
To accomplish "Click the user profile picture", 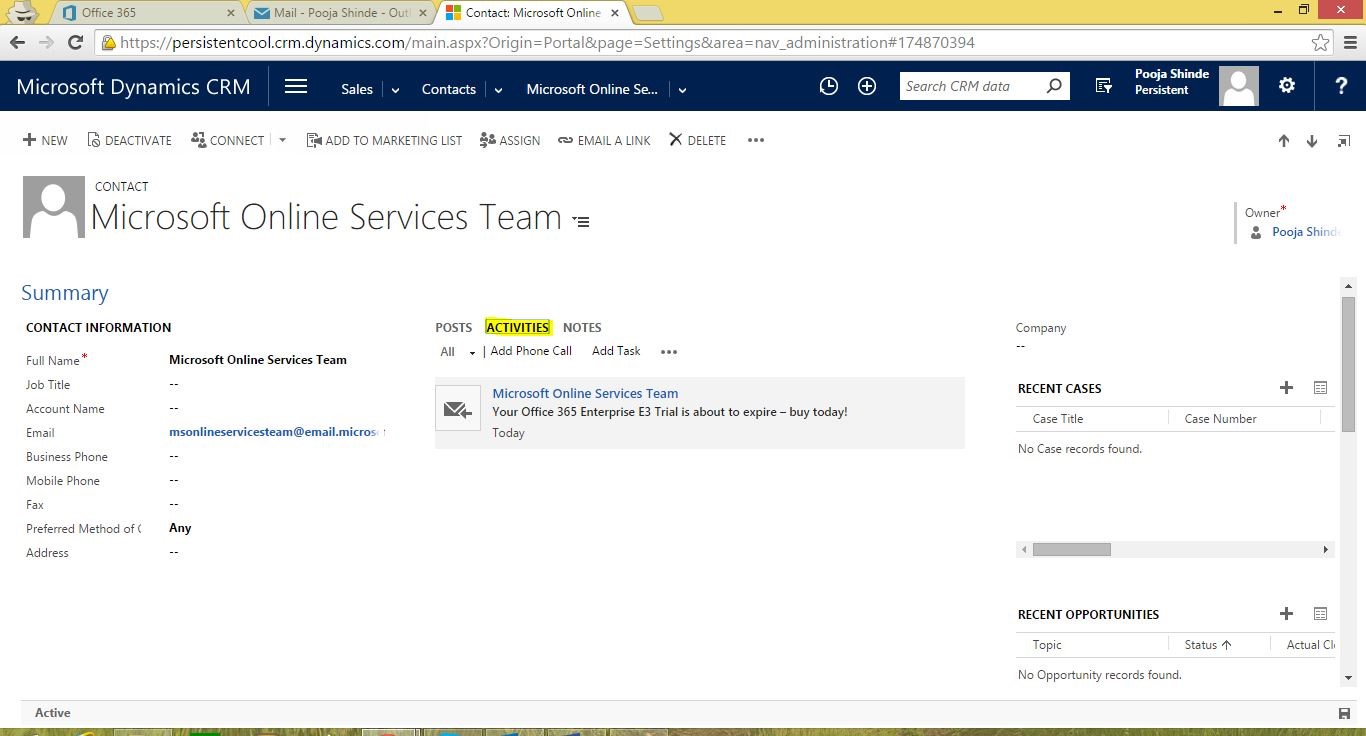I will click(x=1238, y=86).
